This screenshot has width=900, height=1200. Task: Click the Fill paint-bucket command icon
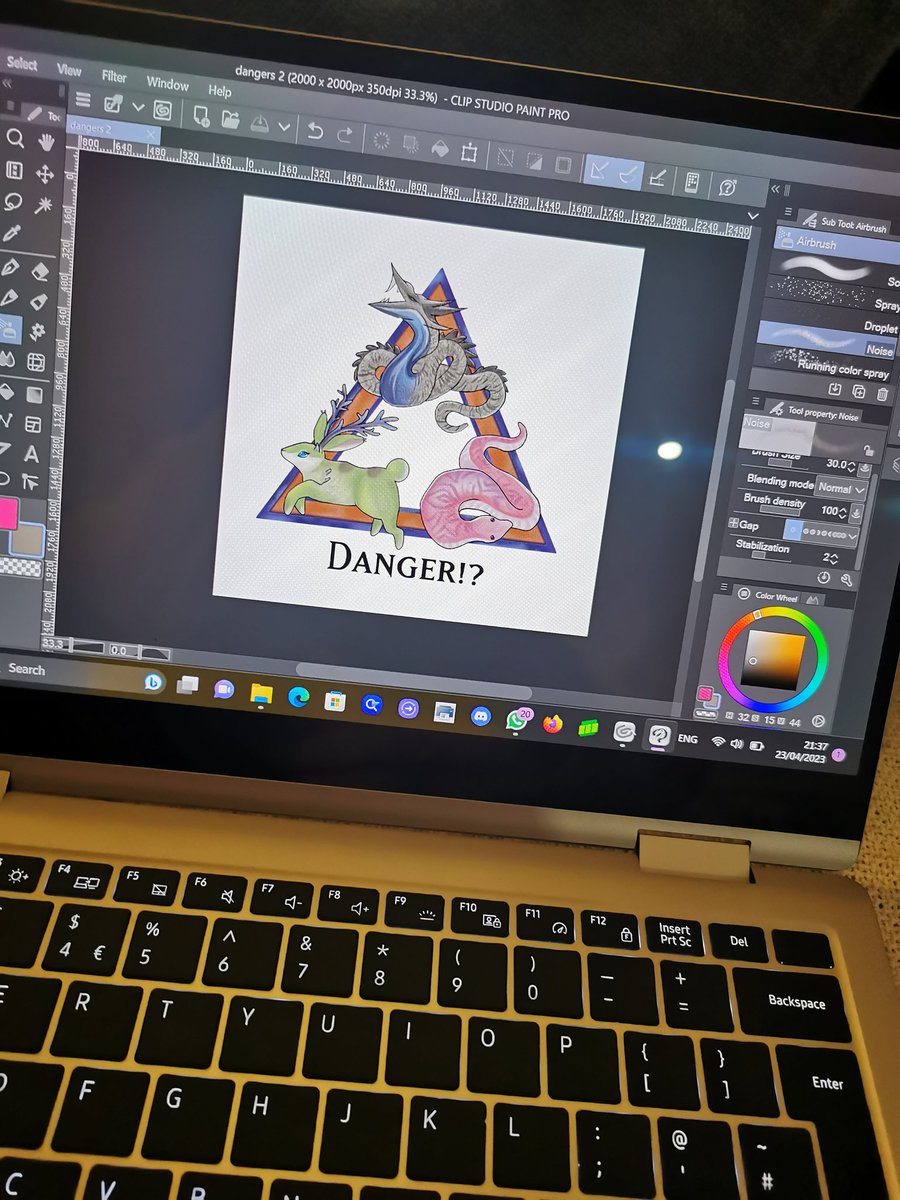click(439, 148)
